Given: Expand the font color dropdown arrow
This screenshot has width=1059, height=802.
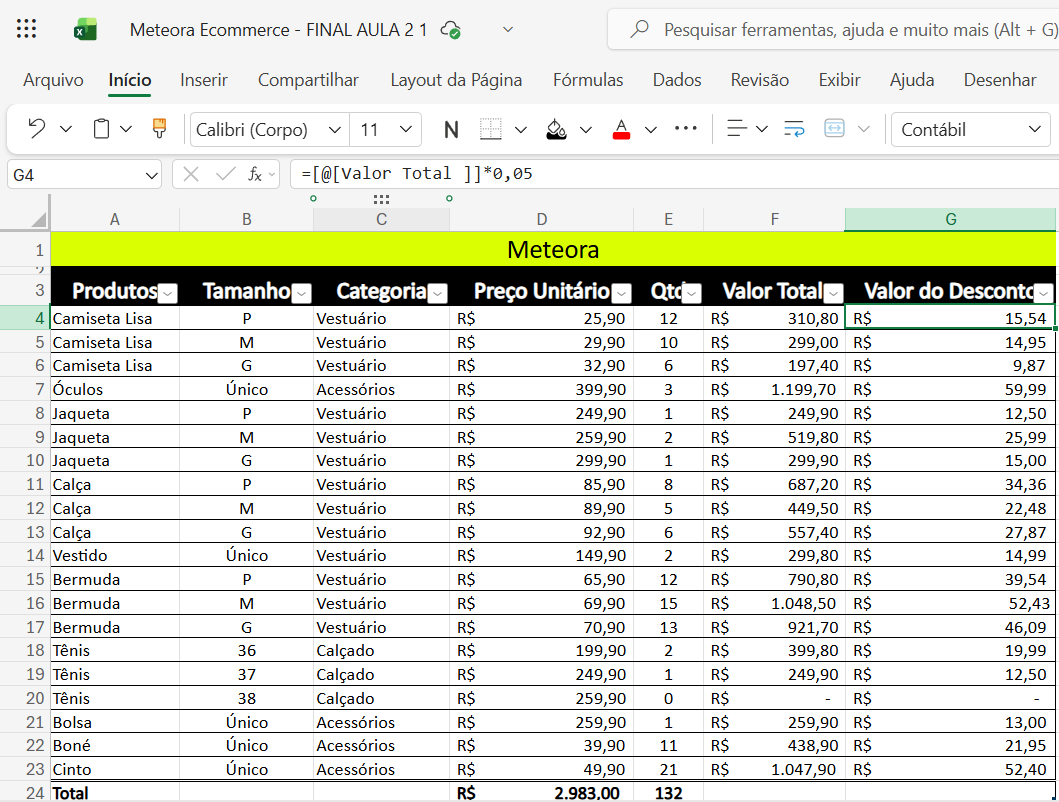Looking at the screenshot, I should (650, 129).
